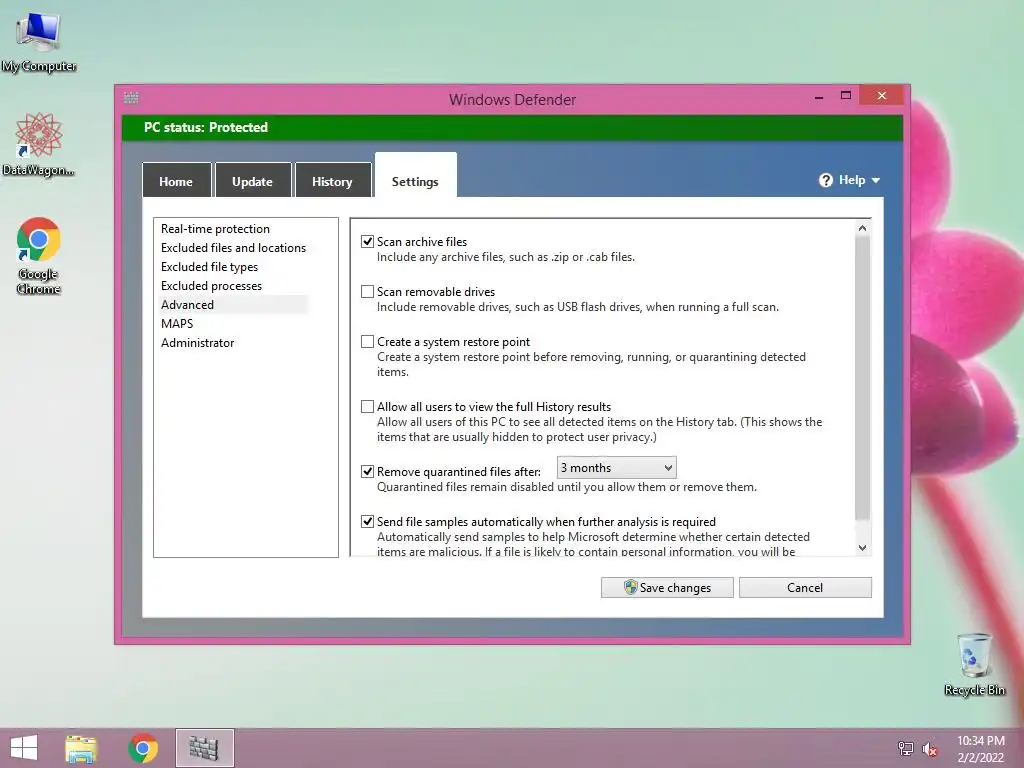Close the Windows Defender window

[882, 96]
